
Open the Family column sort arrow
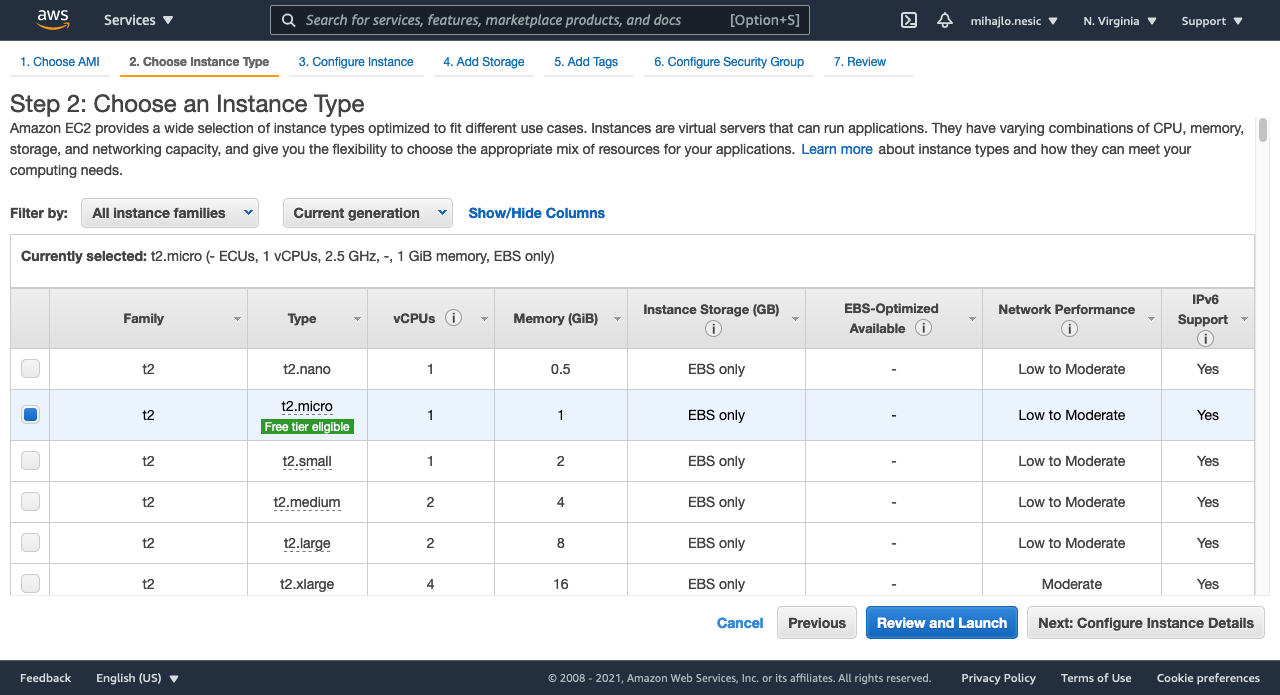coord(237,319)
